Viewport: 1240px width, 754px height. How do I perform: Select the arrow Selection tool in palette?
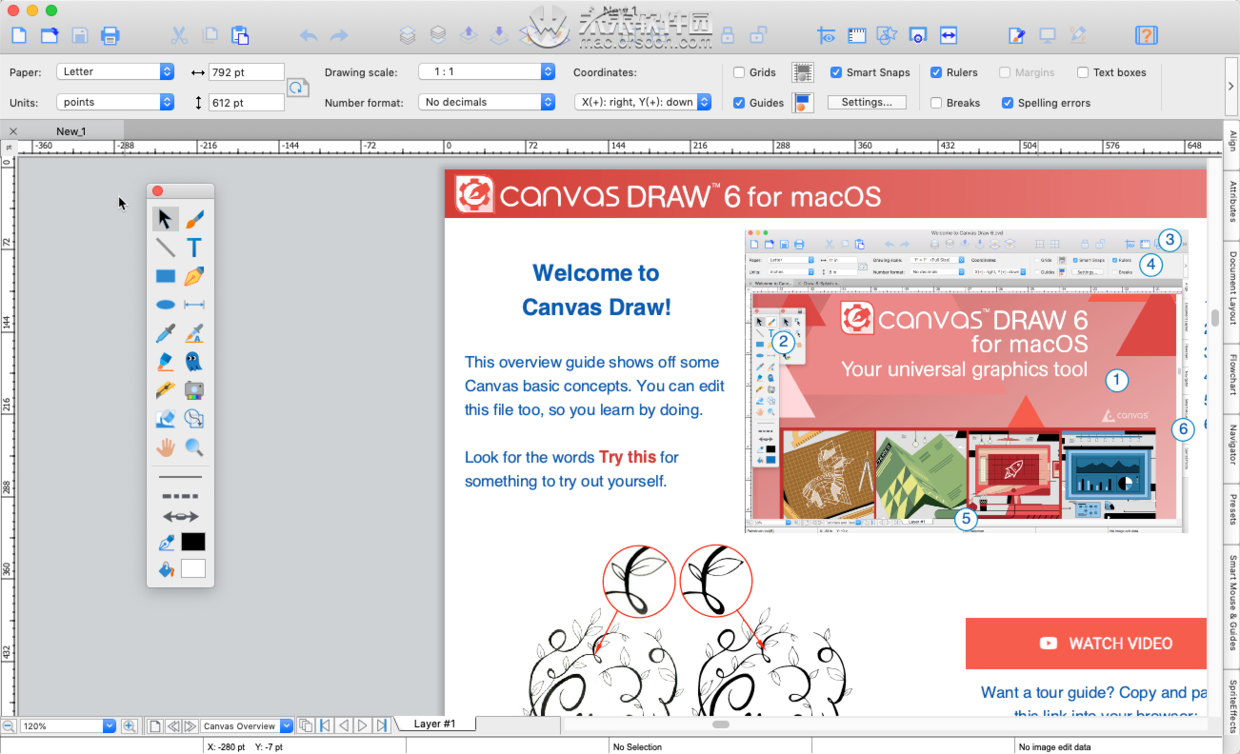[x=165, y=219]
